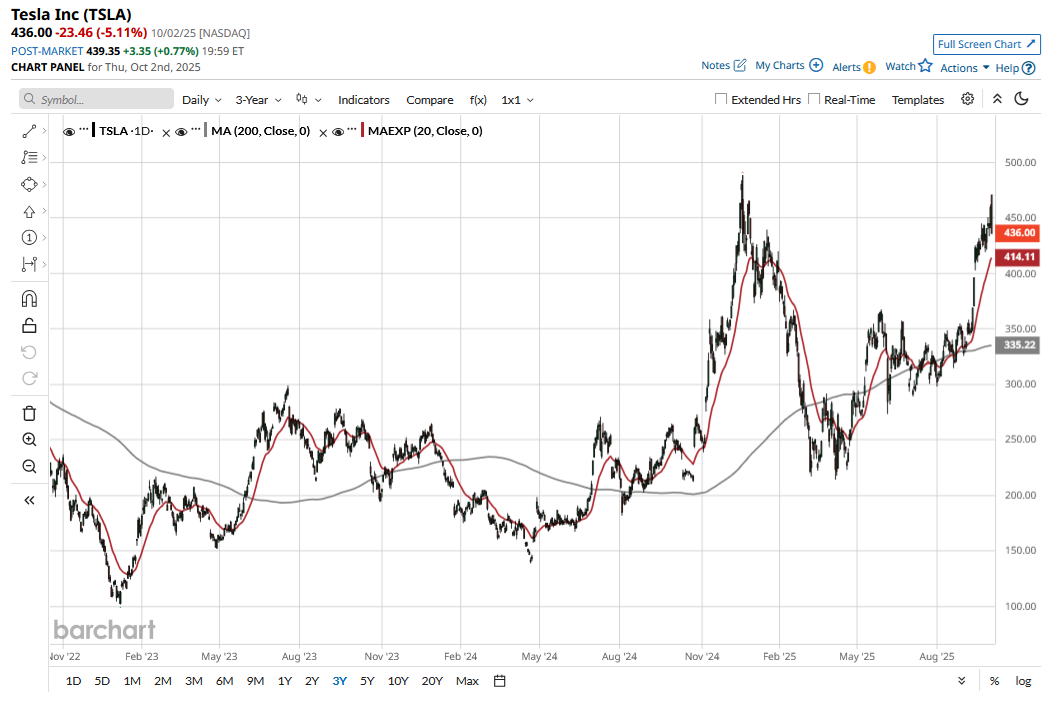Open Compare menu
The image size is (1053, 709).
pyautogui.click(x=429, y=99)
